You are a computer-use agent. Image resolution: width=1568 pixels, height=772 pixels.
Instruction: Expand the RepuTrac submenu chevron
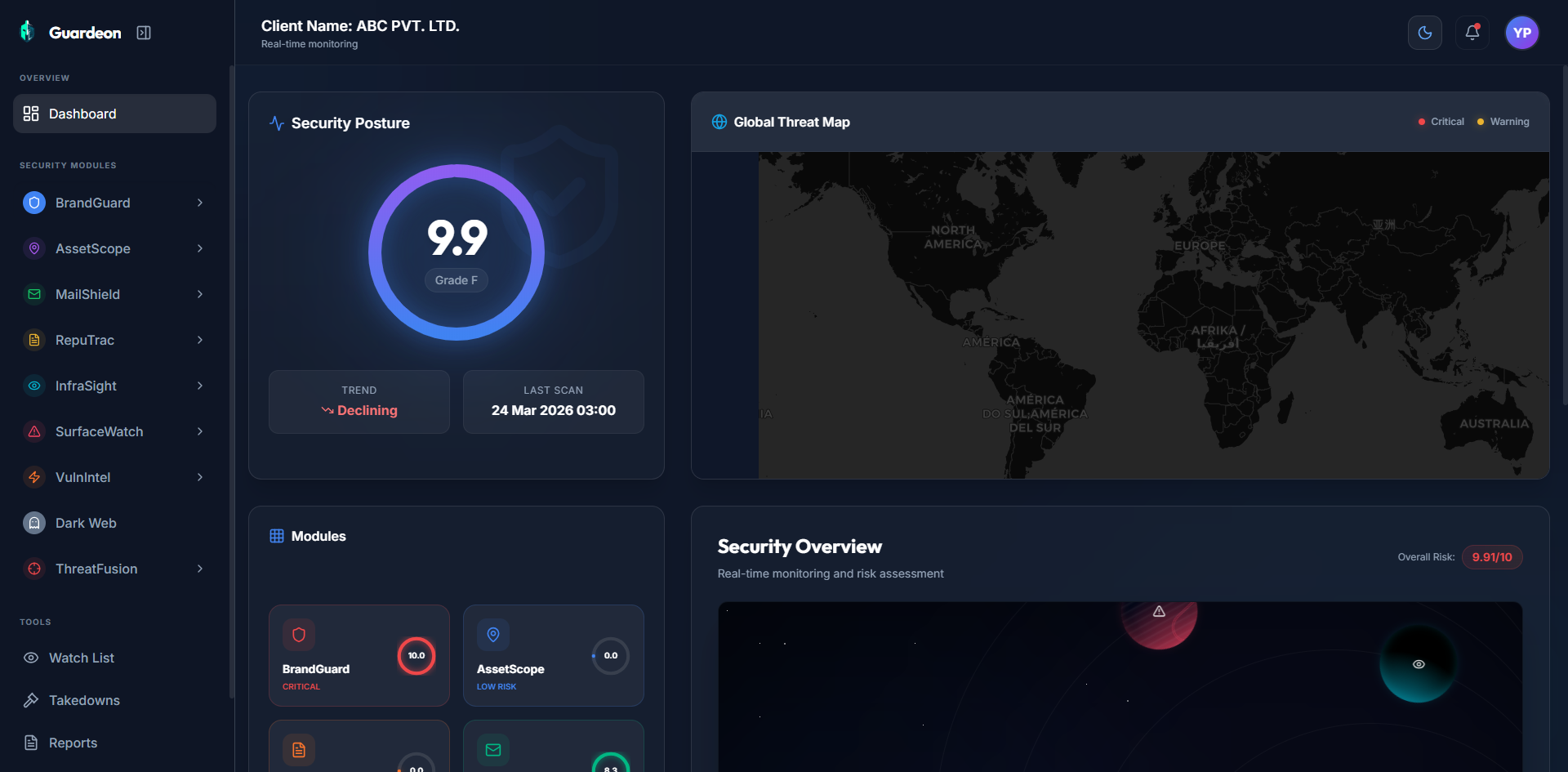(200, 340)
